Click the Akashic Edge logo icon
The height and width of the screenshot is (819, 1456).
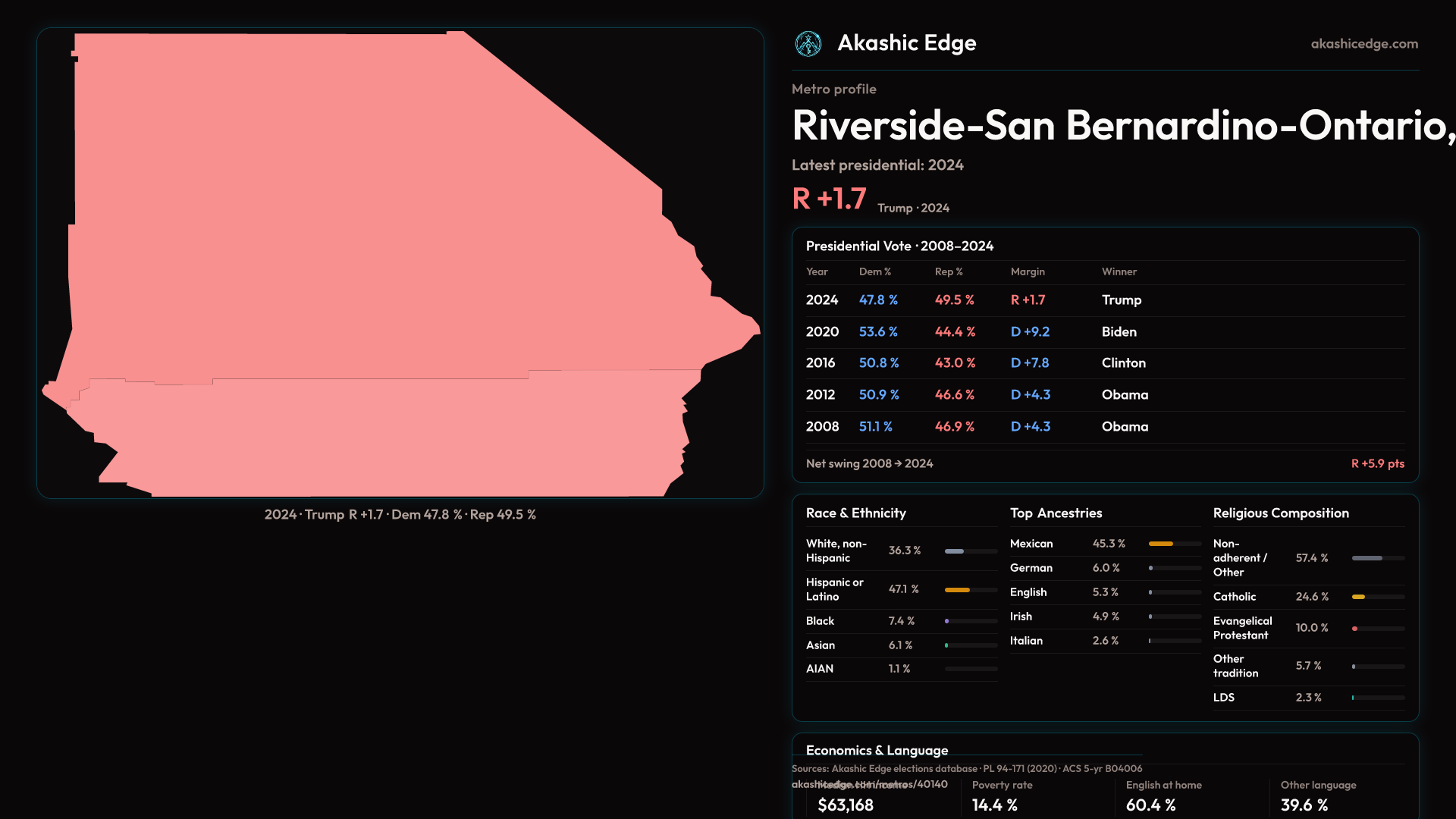point(808,44)
